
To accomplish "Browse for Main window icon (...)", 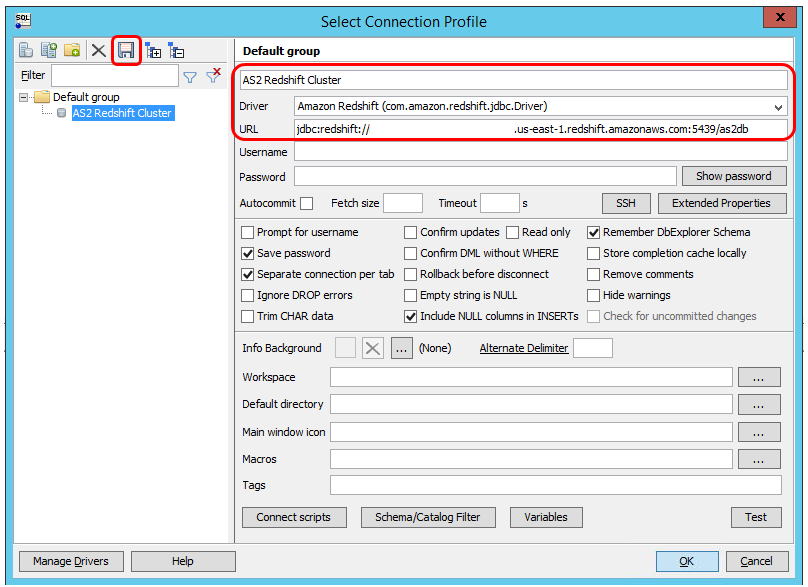I will coord(759,432).
